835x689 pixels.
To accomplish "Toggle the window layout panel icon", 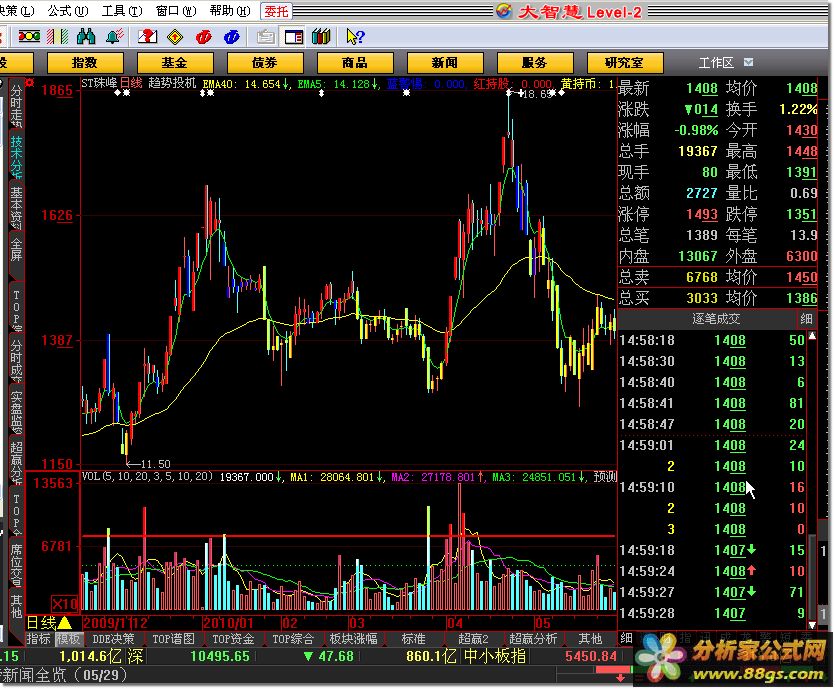I will click(294, 37).
